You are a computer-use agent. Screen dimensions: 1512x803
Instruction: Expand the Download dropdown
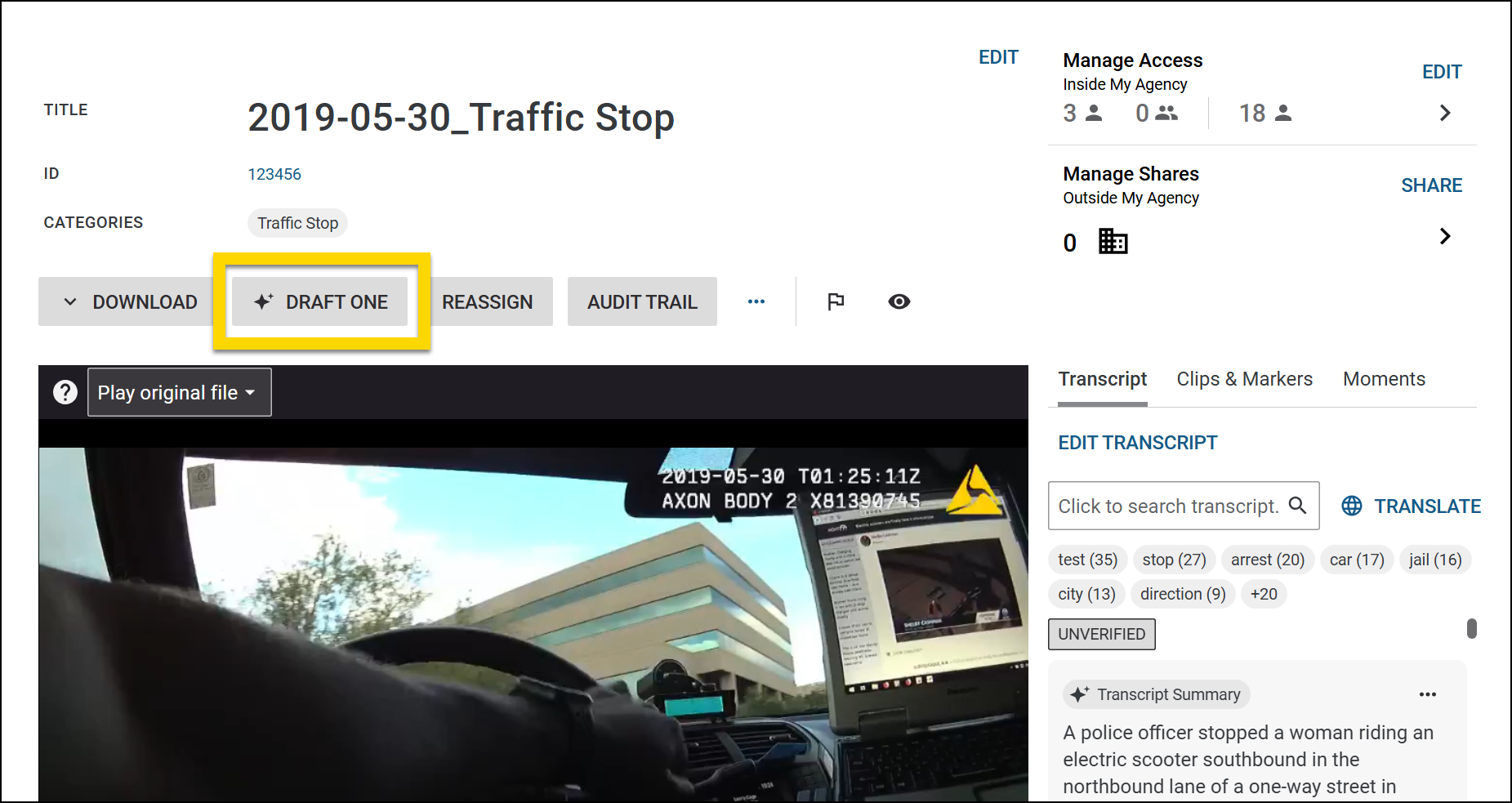click(131, 301)
